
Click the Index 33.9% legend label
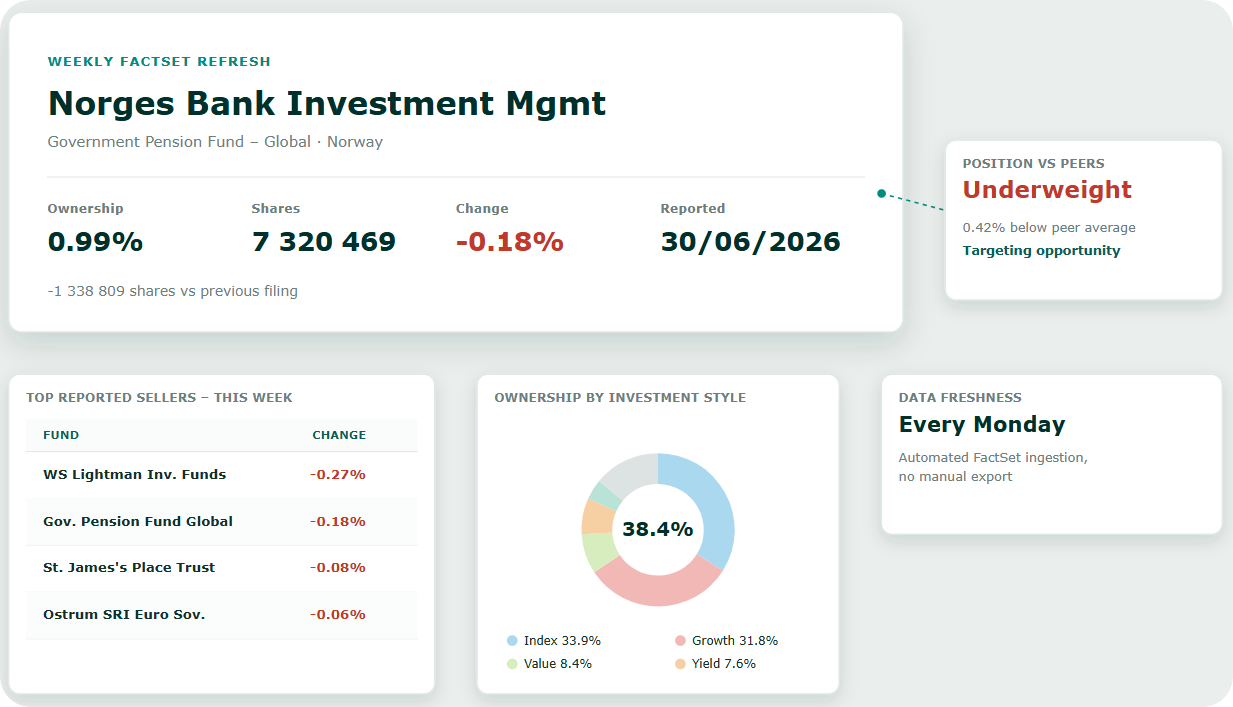[562, 641]
